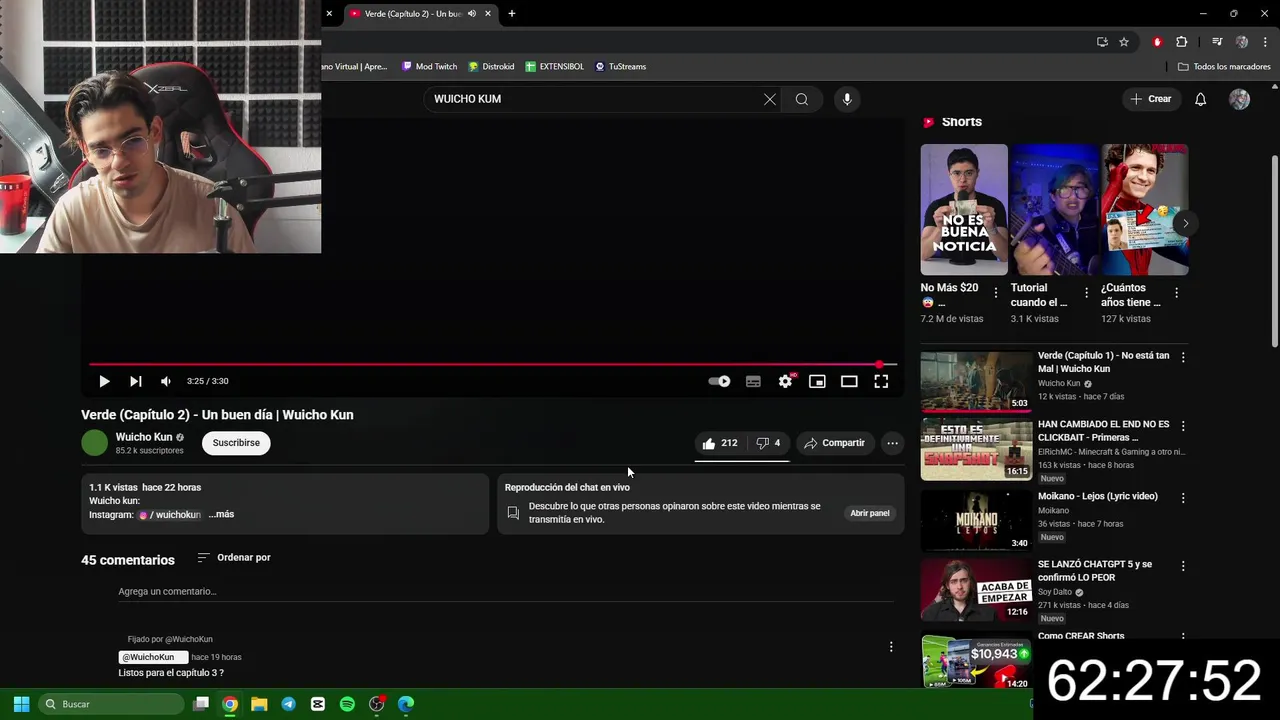Bookmark this page with star icon
The width and height of the screenshot is (1280, 720).
click(1124, 42)
